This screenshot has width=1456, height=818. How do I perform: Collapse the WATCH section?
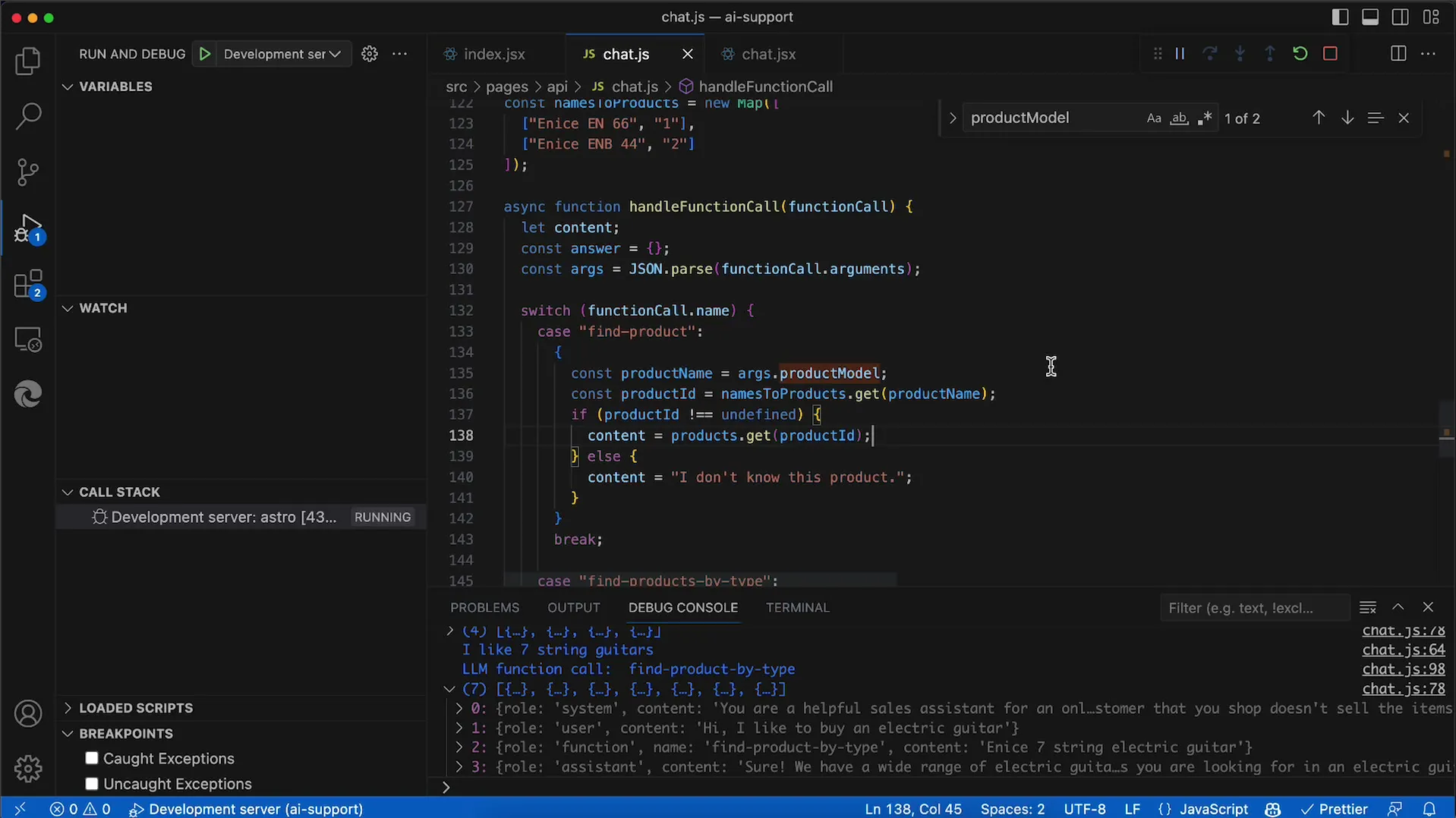point(68,308)
